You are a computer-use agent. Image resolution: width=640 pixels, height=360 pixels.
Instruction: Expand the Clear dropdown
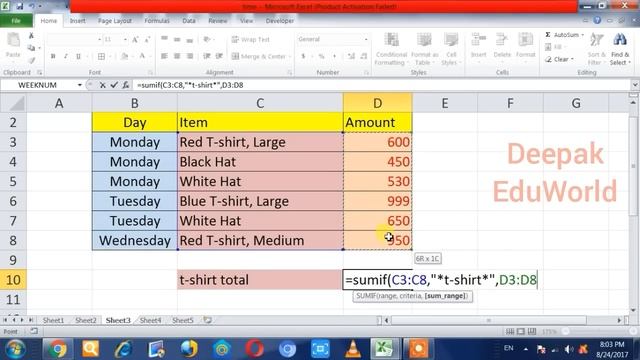point(572,59)
